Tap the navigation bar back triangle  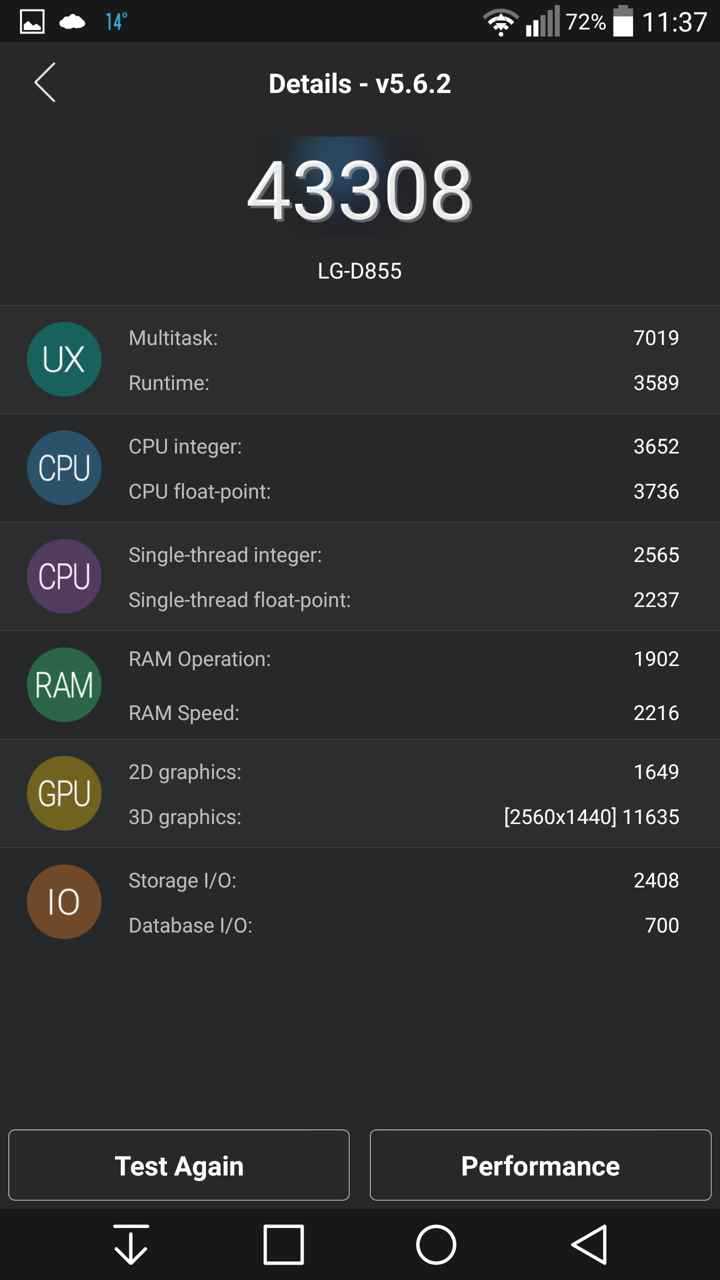(x=589, y=1245)
